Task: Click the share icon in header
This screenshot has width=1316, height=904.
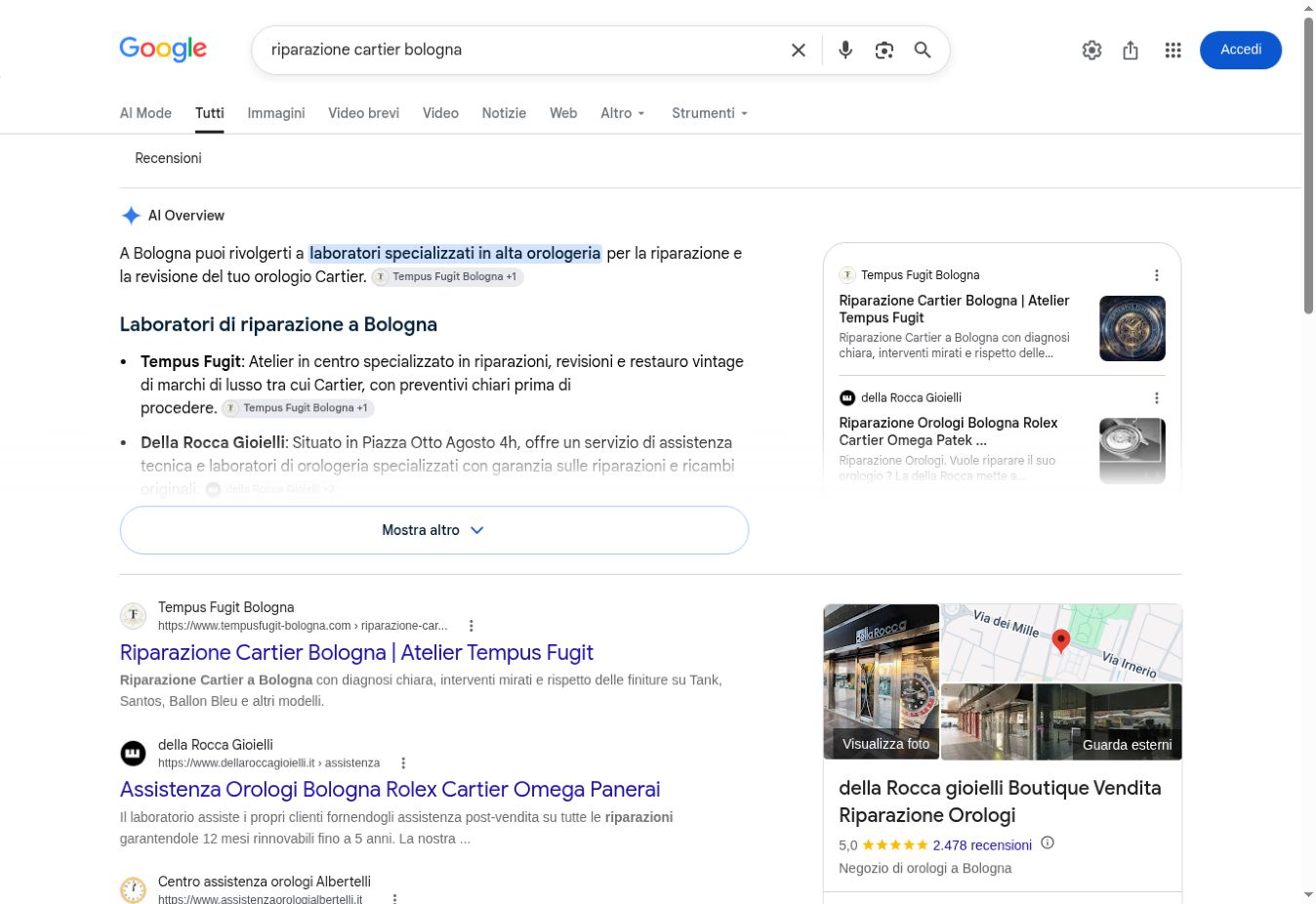Action: pos(1131,50)
